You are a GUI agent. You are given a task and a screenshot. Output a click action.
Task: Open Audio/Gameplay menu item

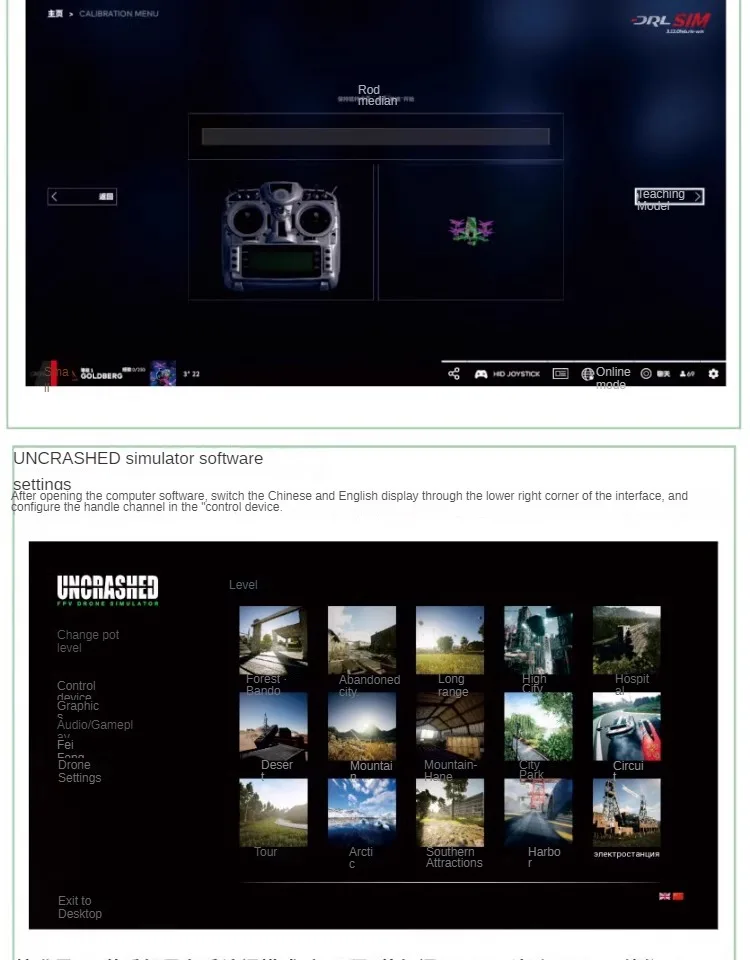[95, 728]
